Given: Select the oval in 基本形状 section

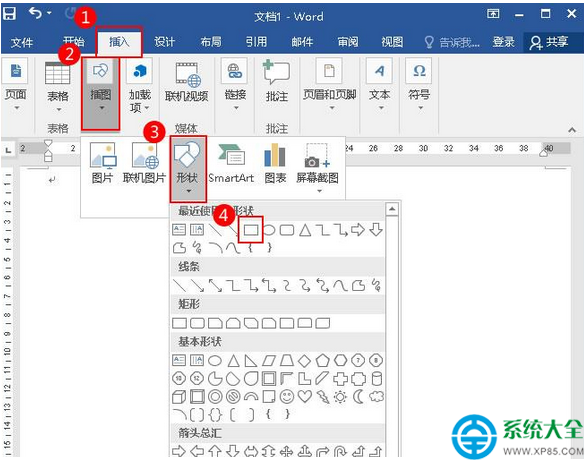Looking at the screenshot, I should pos(215,361).
